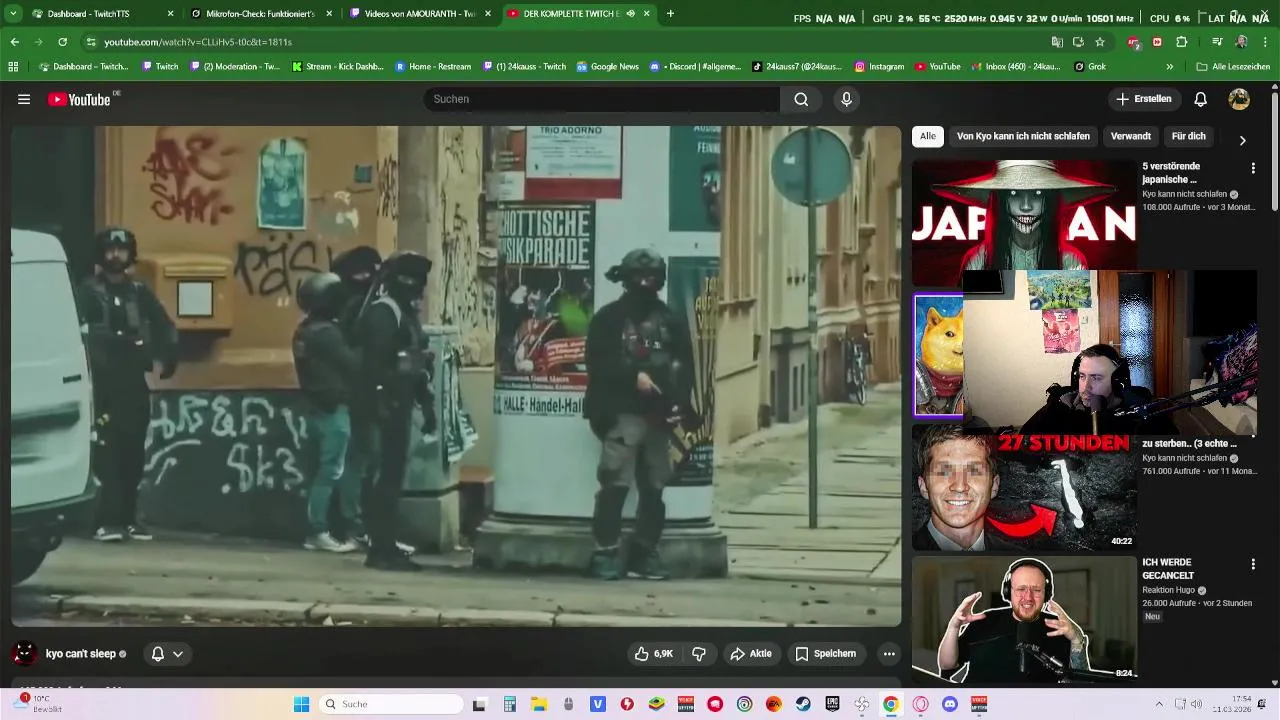Select the 'Für dich' filter chip
Viewport: 1280px width, 720px height.
coord(1189,136)
